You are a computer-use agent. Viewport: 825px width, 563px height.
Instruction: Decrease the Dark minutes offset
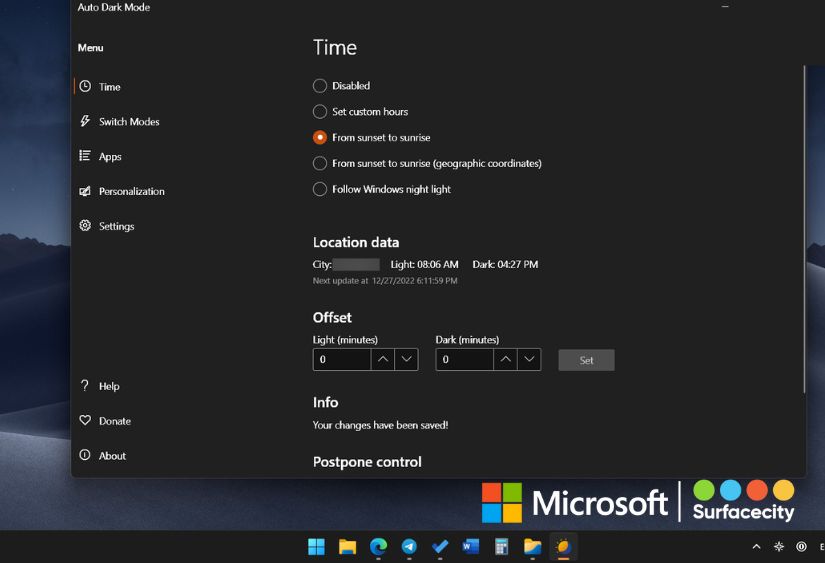tap(529, 360)
